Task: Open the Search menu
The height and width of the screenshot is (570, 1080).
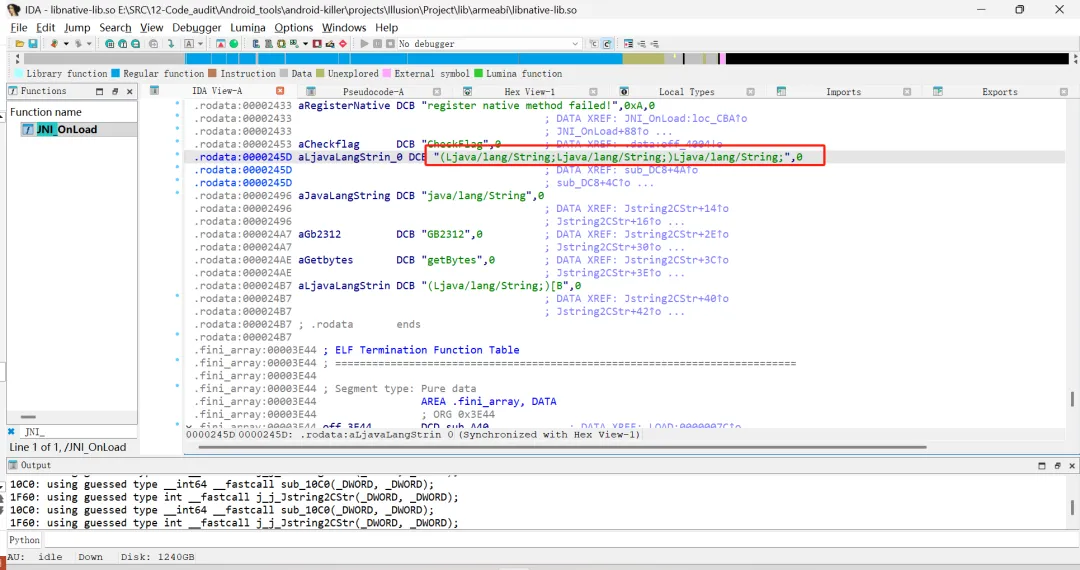Action: pos(115,28)
